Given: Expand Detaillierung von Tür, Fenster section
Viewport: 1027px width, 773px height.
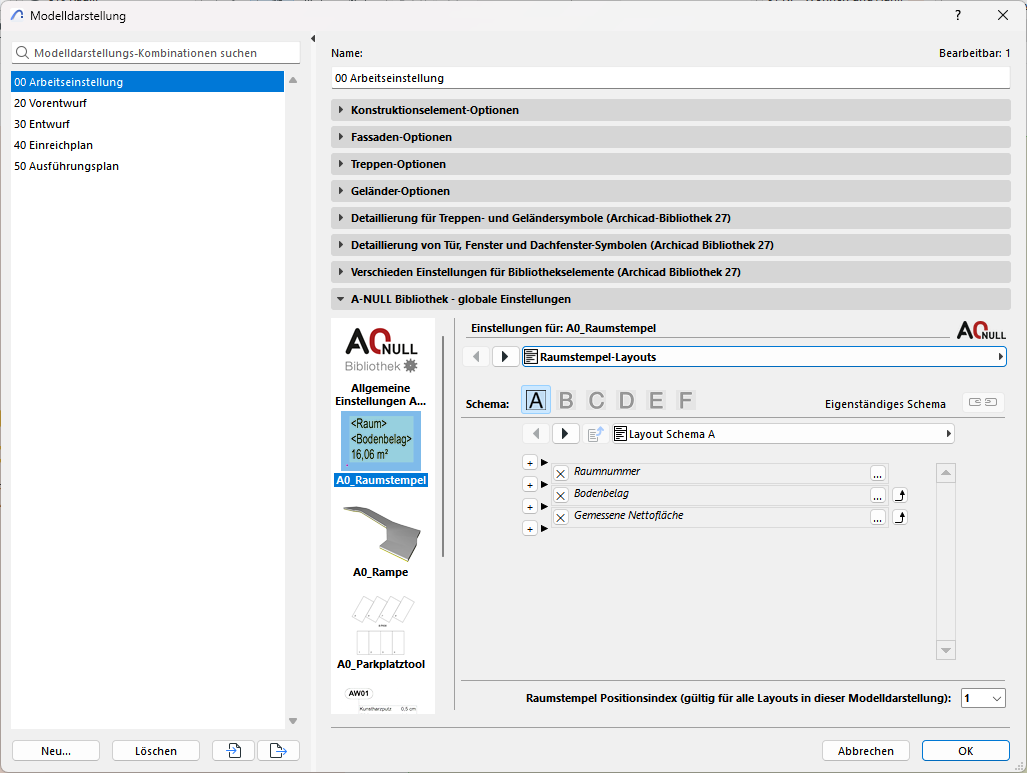Looking at the screenshot, I should click(x=671, y=245).
